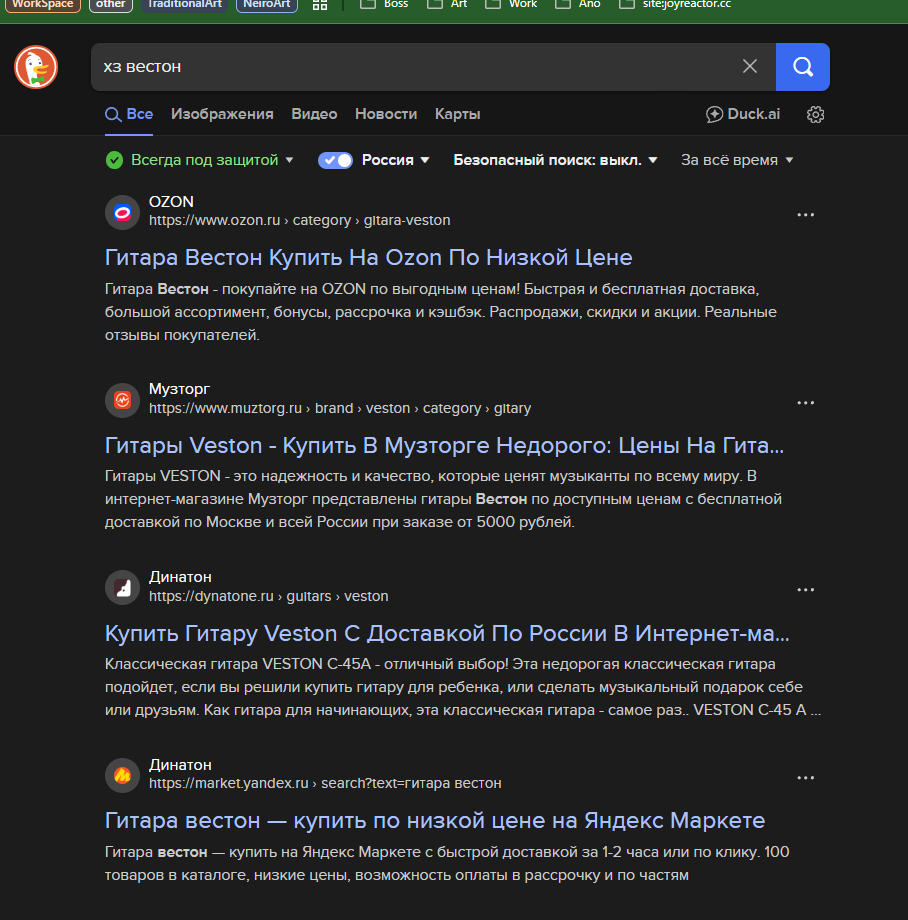Image resolution: width=908 pixels, height=920 pixels.
Task: Expand the Россия region dropdown
Action: [395, 160]
